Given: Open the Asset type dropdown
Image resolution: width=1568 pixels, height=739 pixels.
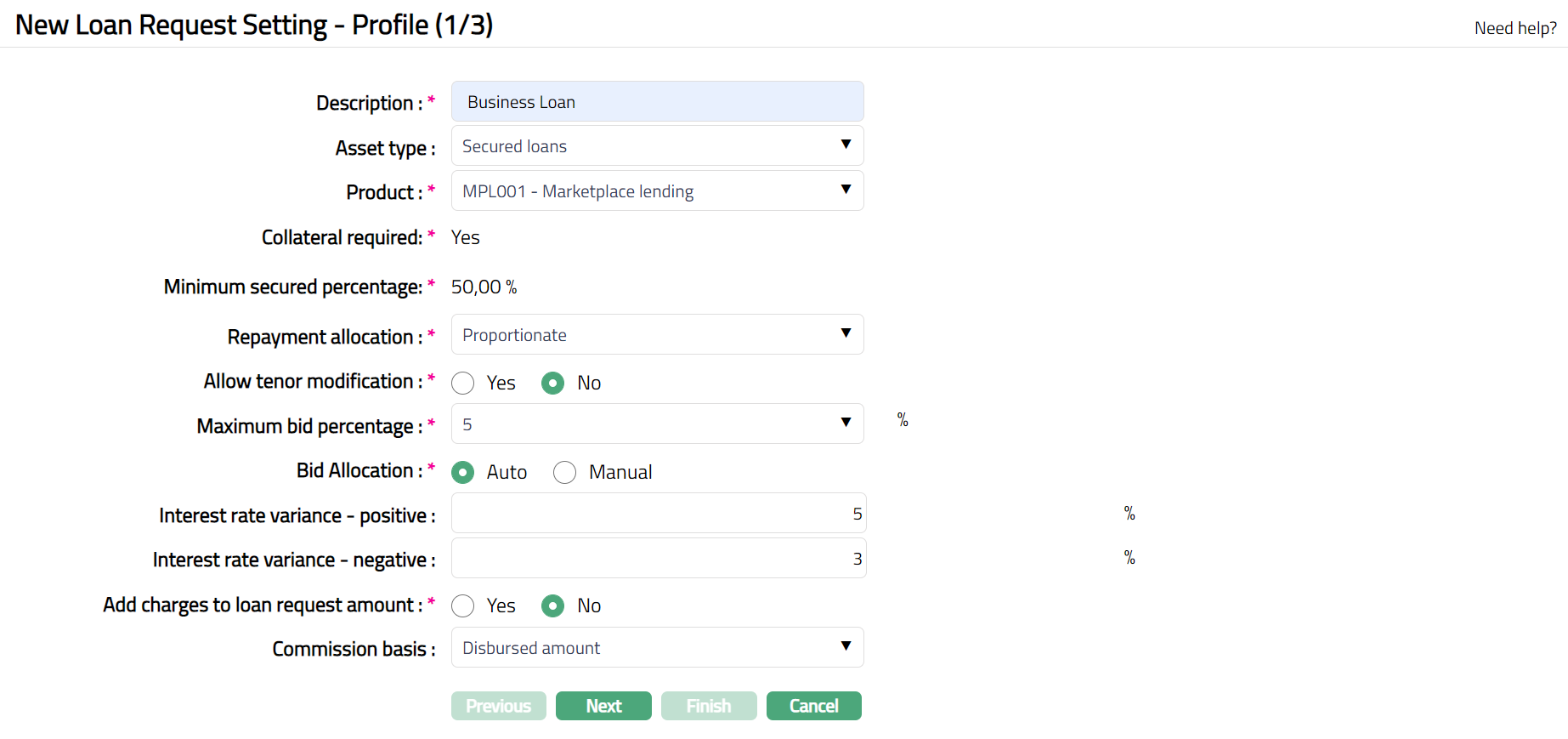Looking at the screenshot, I should pyautogui.click(x=656, y=146).
